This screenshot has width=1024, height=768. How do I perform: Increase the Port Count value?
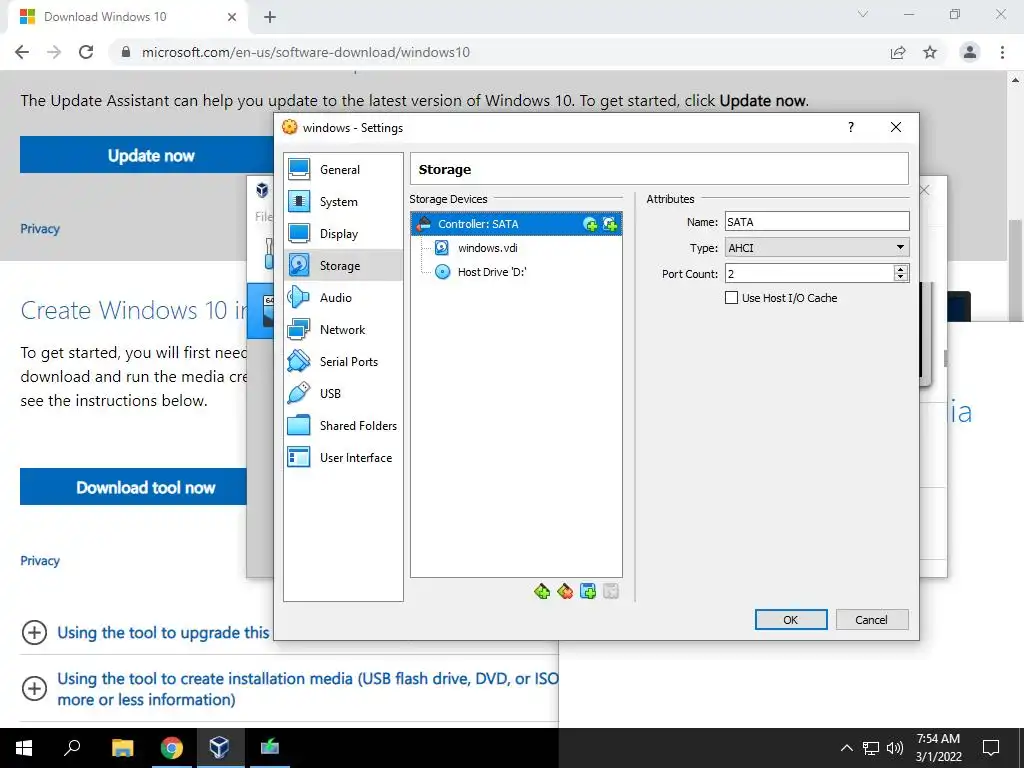click(901, 268)
